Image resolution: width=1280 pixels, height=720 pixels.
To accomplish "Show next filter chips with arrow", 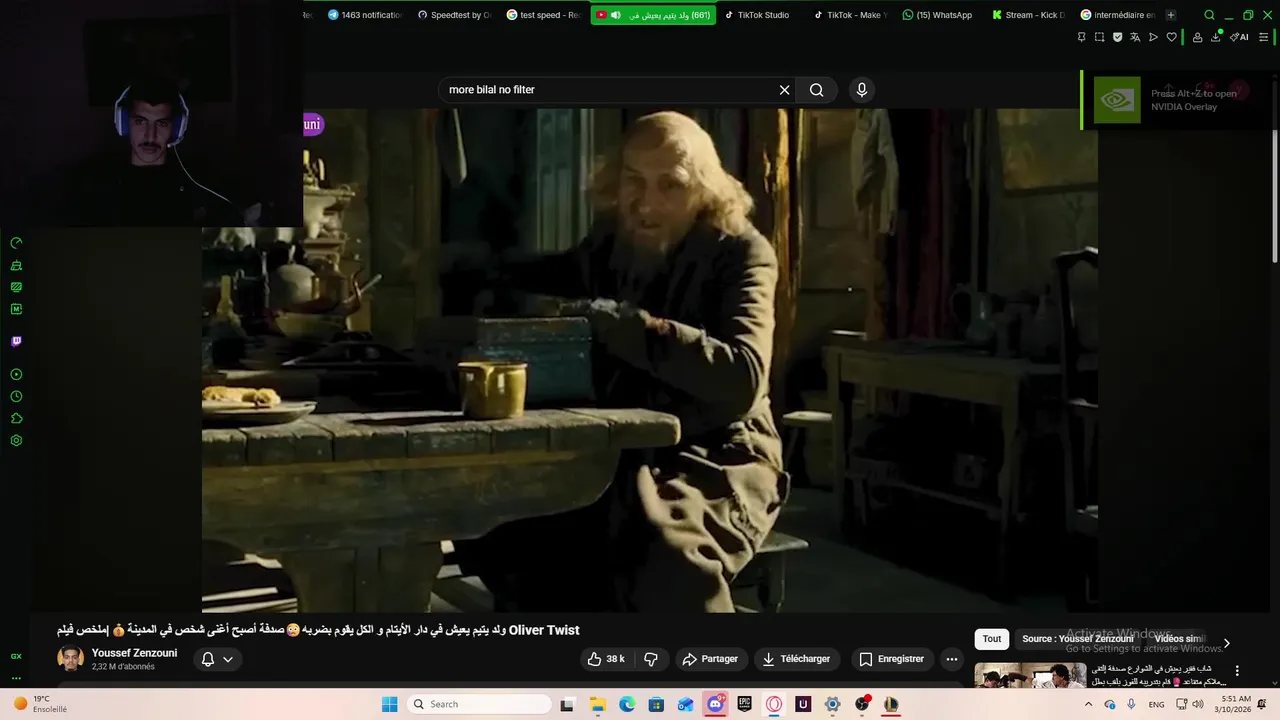I will point(1226,643).
